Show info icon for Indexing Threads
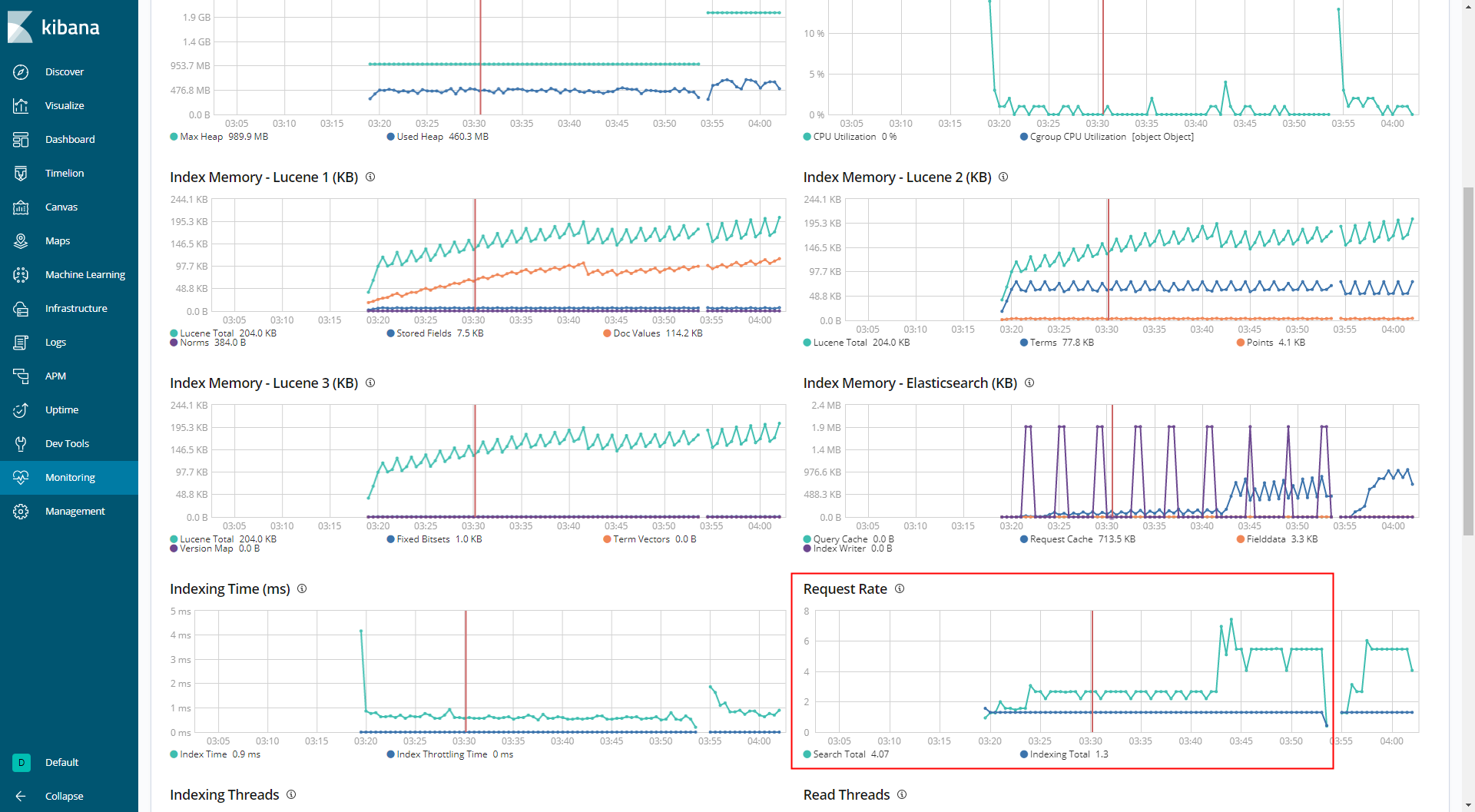 [291, 794]
